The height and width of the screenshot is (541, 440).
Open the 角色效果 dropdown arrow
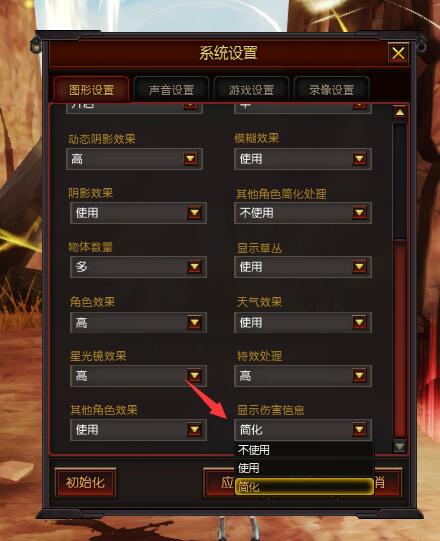(195, 322)
